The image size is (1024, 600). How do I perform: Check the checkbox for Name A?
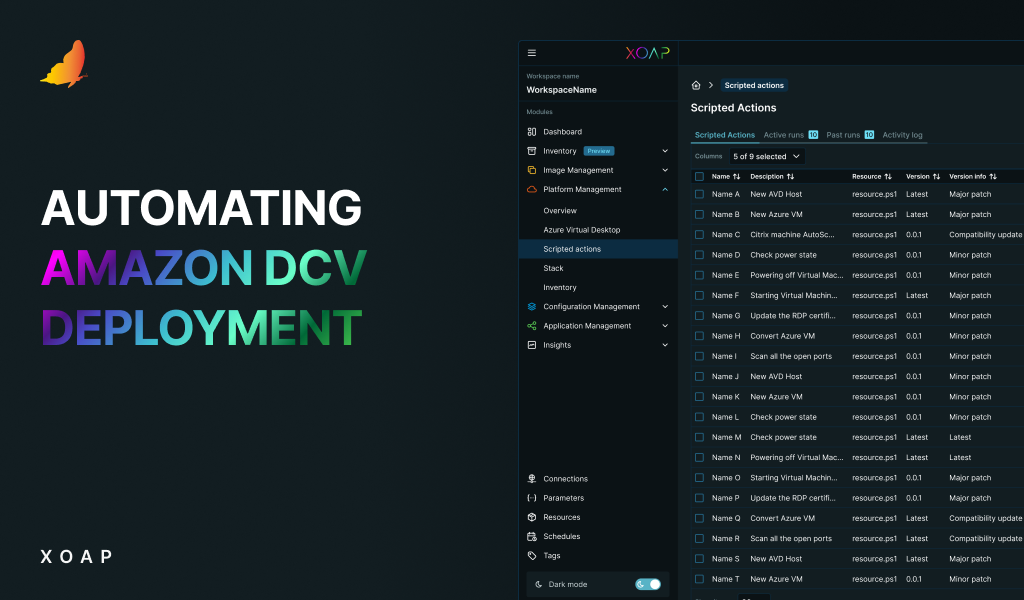[698, 194]
